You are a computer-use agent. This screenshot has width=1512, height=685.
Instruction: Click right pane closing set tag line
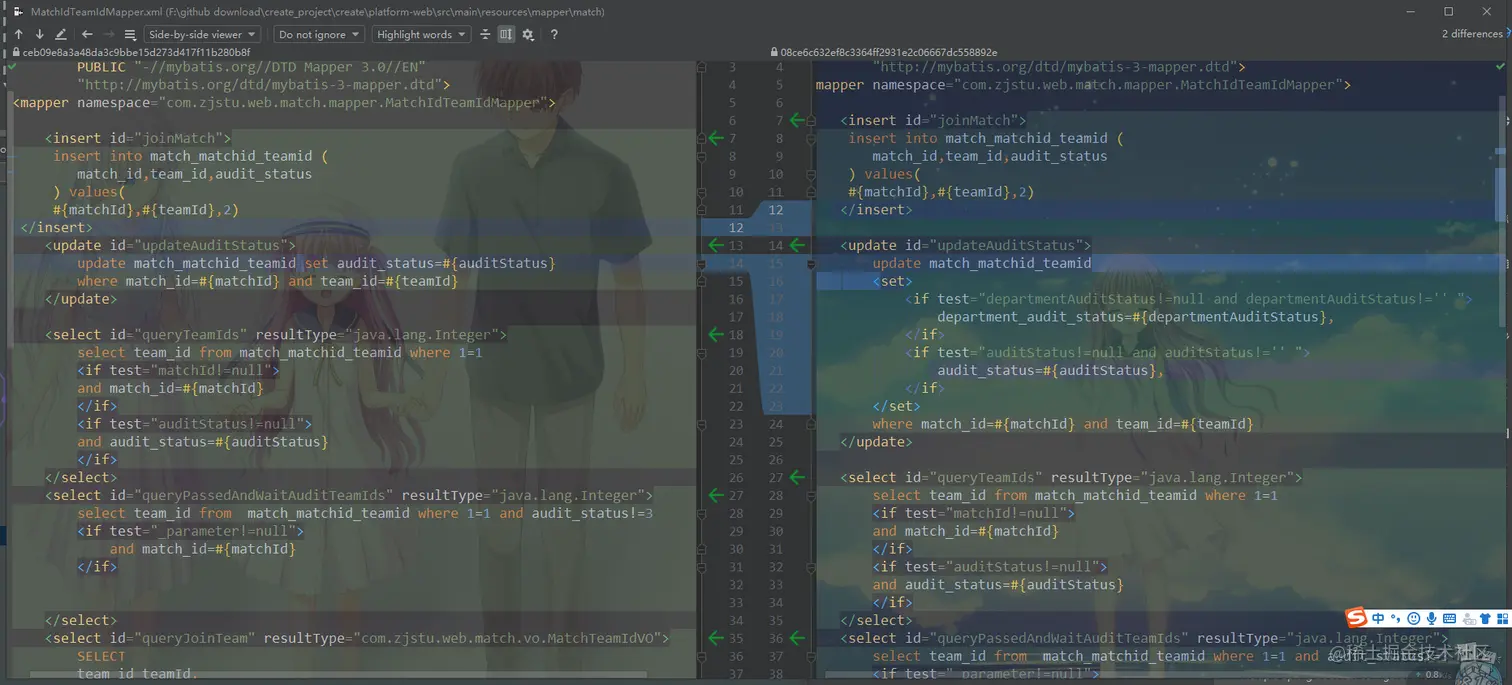pos(896,406)
